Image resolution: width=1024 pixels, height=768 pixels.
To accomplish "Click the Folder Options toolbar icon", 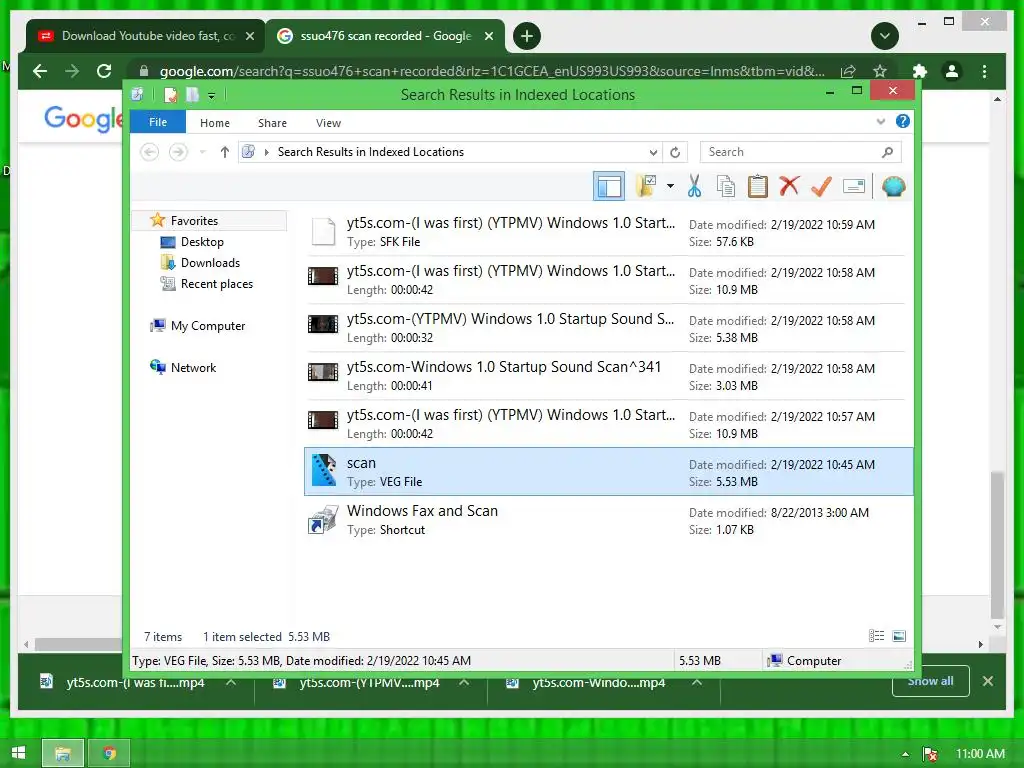I will tap(647, 186).
